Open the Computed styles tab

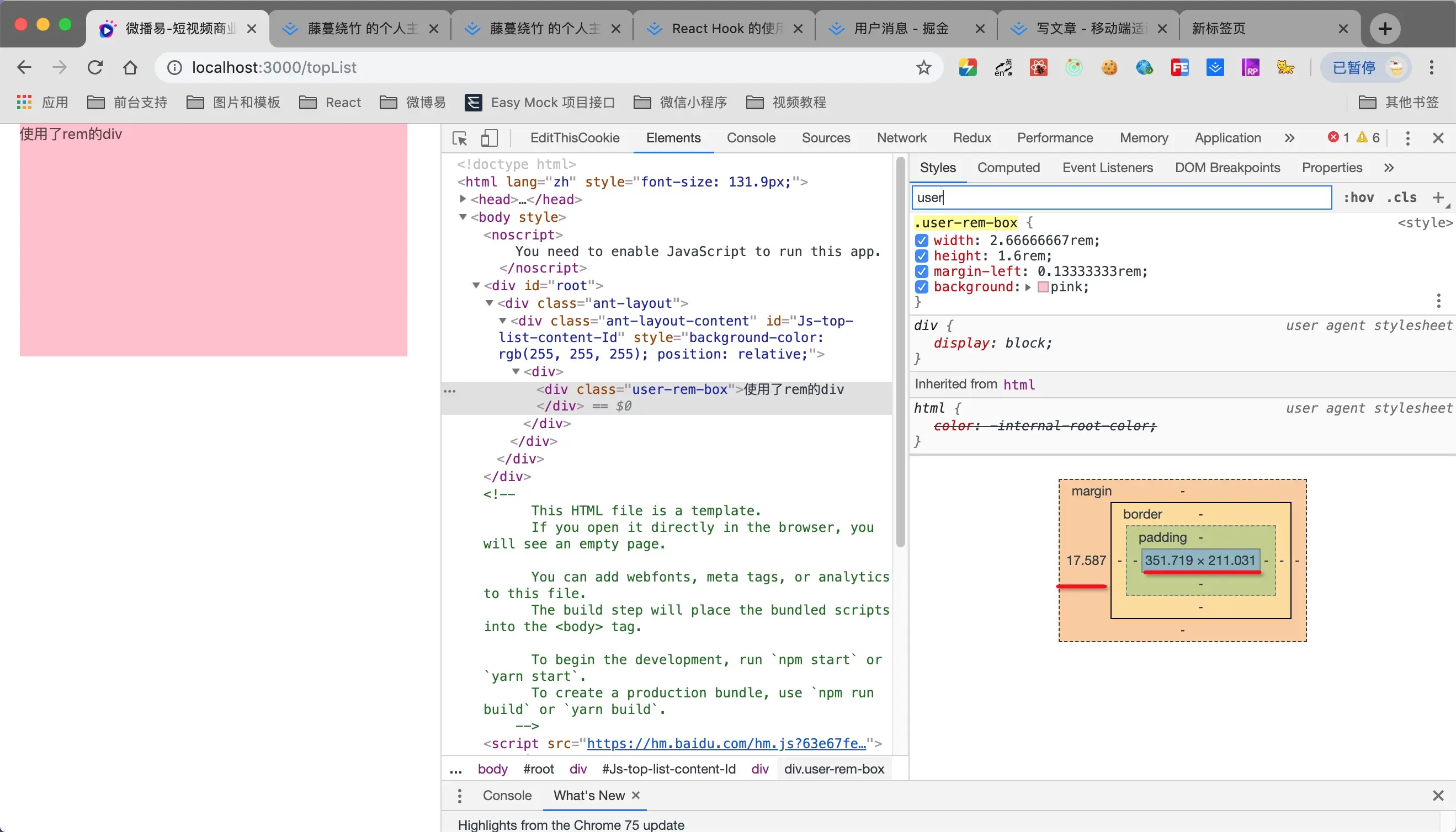[1008, 168]
